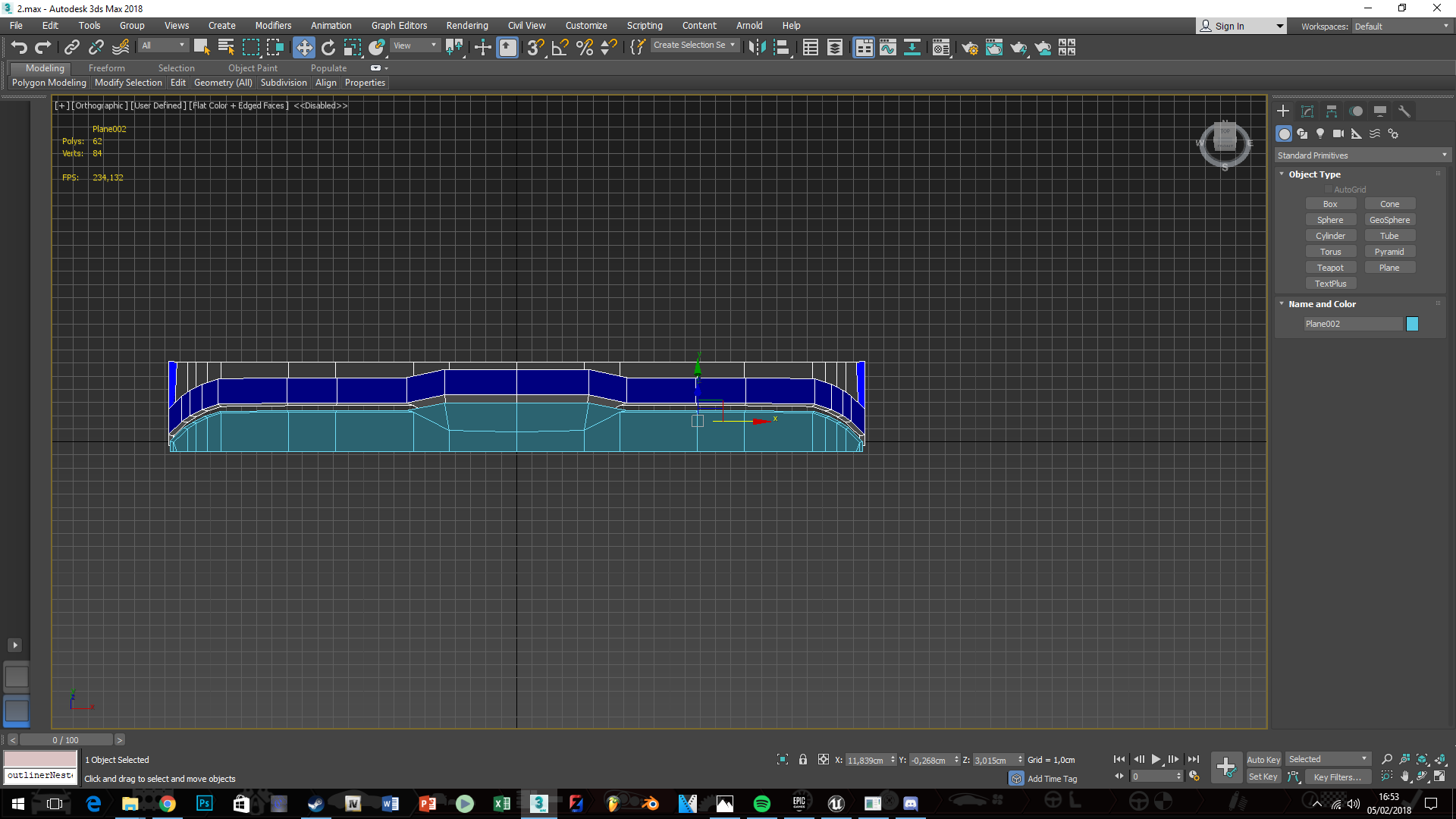
Task: Open Render Setup teapot gear icon
Action: click(969, 48)
